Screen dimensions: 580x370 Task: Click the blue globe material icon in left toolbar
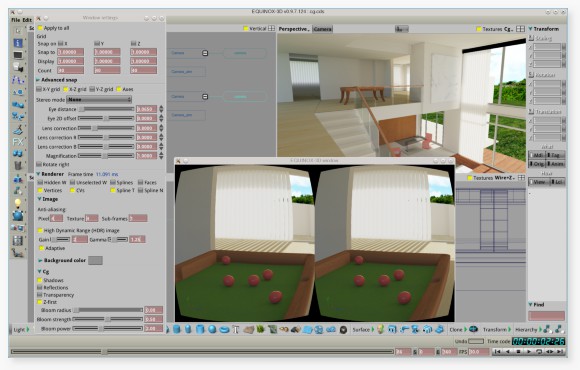[18, 215]
